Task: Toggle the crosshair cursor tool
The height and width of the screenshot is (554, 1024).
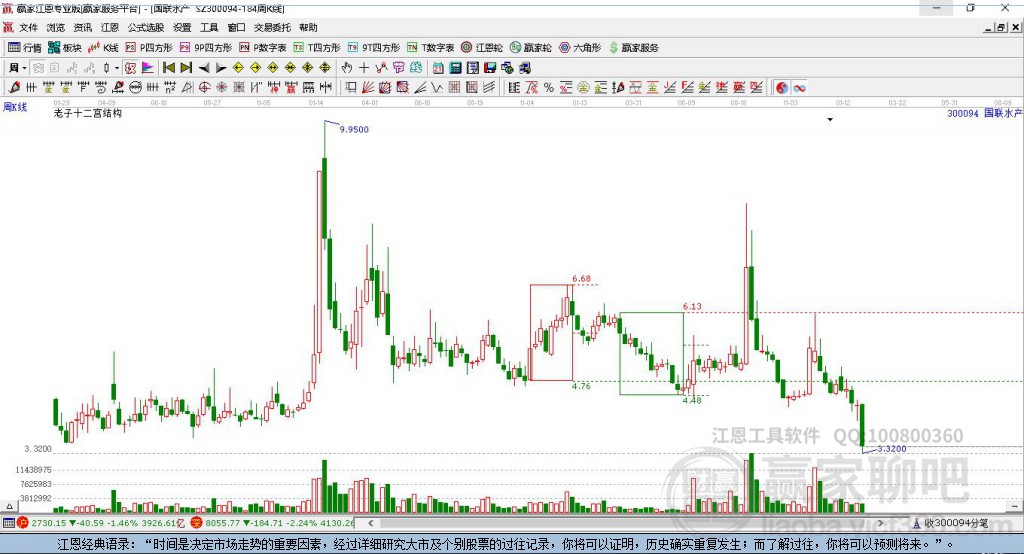Action: (364, 67)
